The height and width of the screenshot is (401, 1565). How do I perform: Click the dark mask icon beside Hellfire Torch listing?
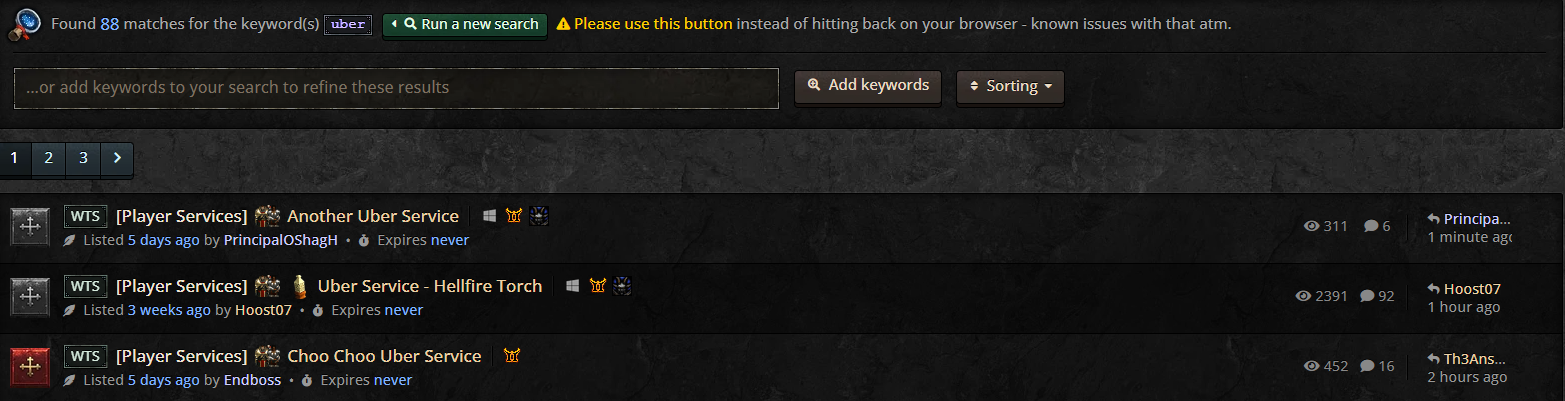pyautogui.click(x=622, y=286)
